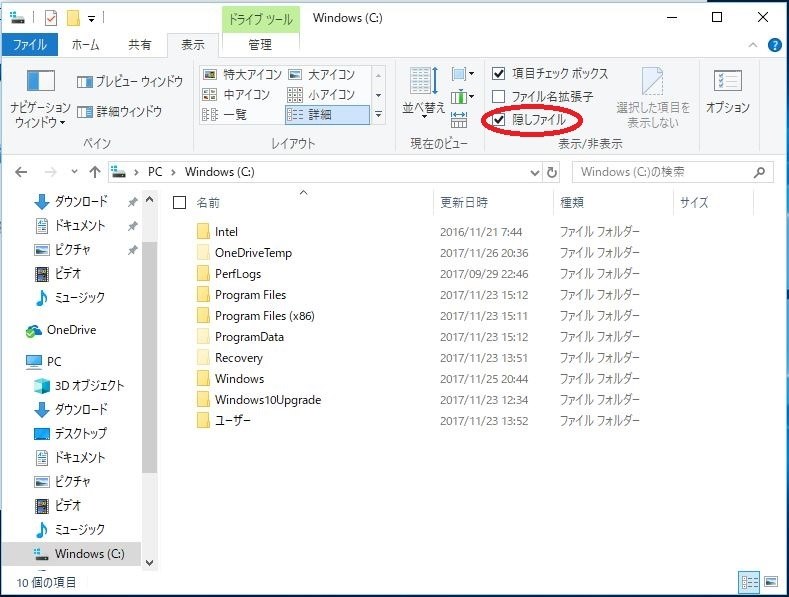Switch to the ホーム tab
Image resolution: width=789 pixels, height=597 pixels.
click(86, 45)
